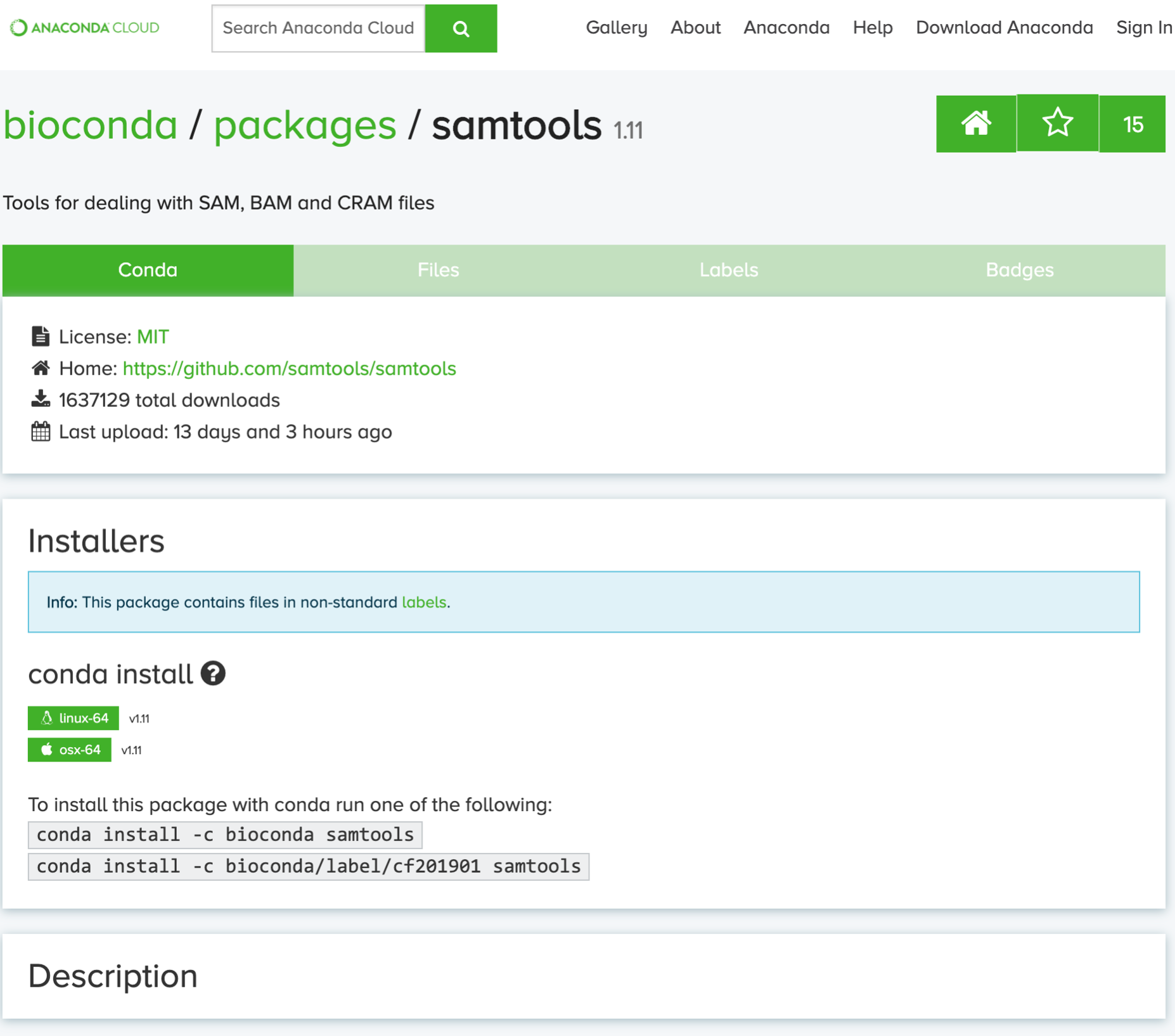Screen dimensions: 1175x1036
Task: Click the home icon button
Action: tap(975, 124)
